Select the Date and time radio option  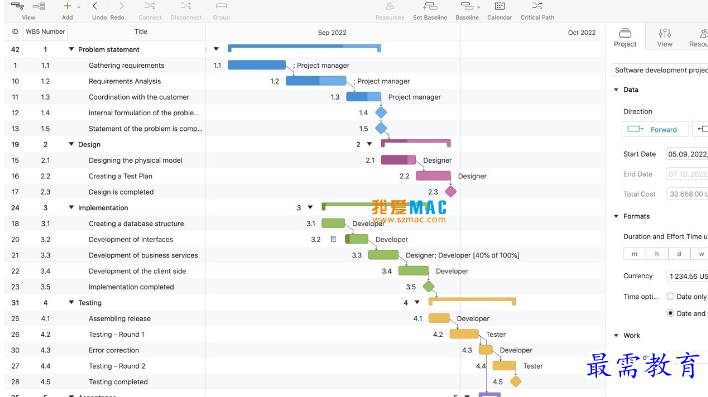(x=671, y=313)
